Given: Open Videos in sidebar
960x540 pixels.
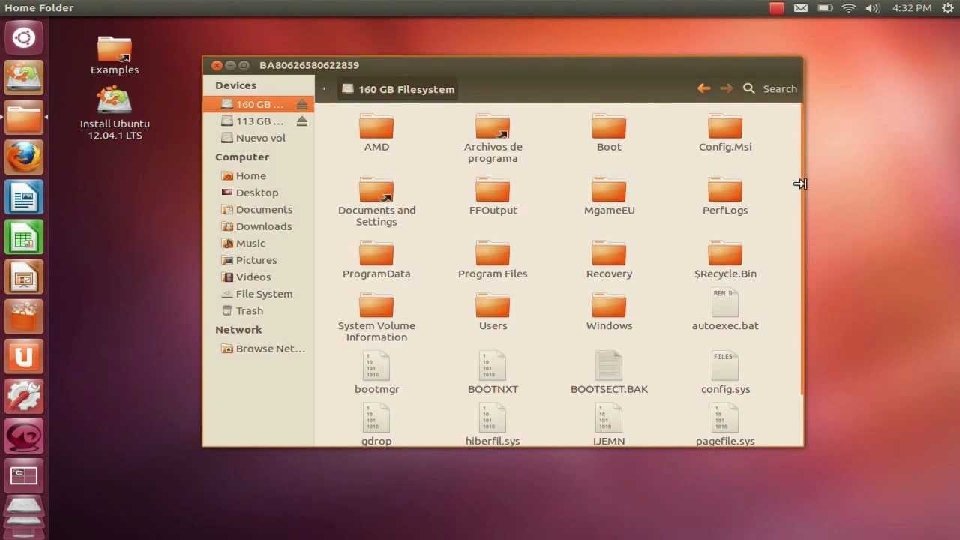Looking at the screenshot, I should click(x=258, y=277).
